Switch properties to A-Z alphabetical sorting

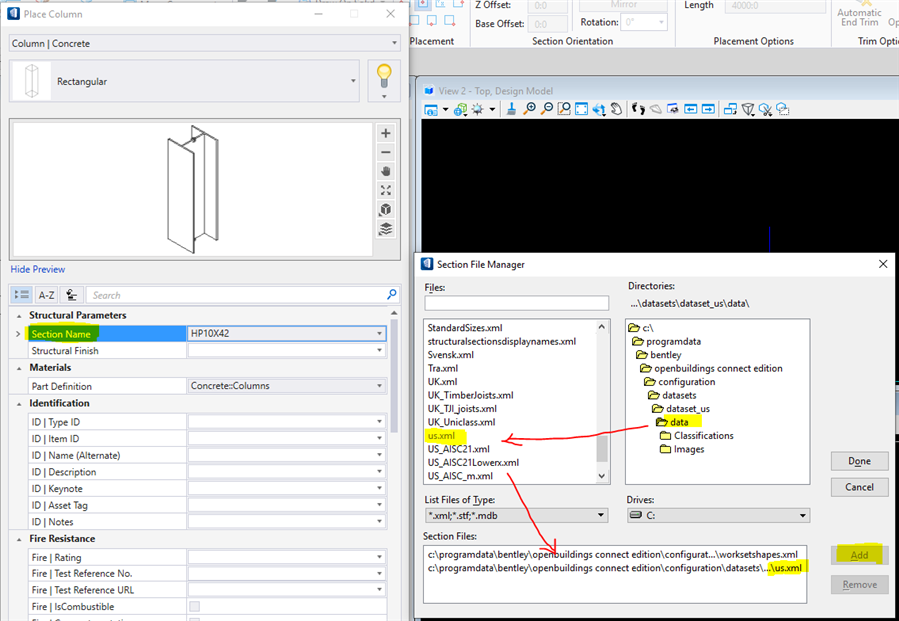click(x=46, y=295)
